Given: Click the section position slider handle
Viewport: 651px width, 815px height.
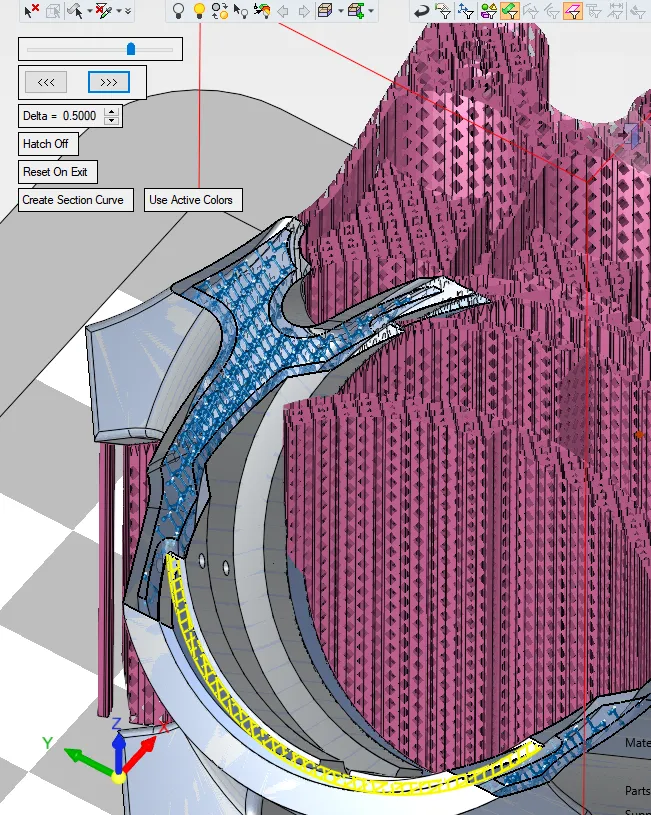Looking at the screenshot, I should tap(131, 48).
